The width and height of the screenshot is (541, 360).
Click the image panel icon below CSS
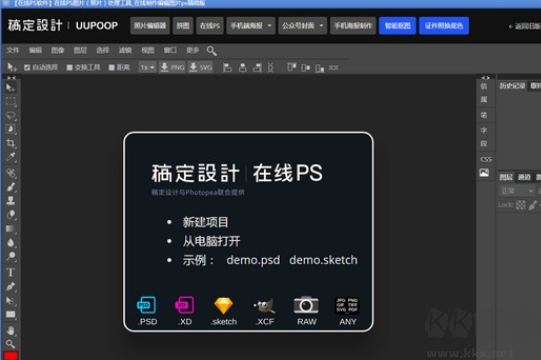point(484,173)
